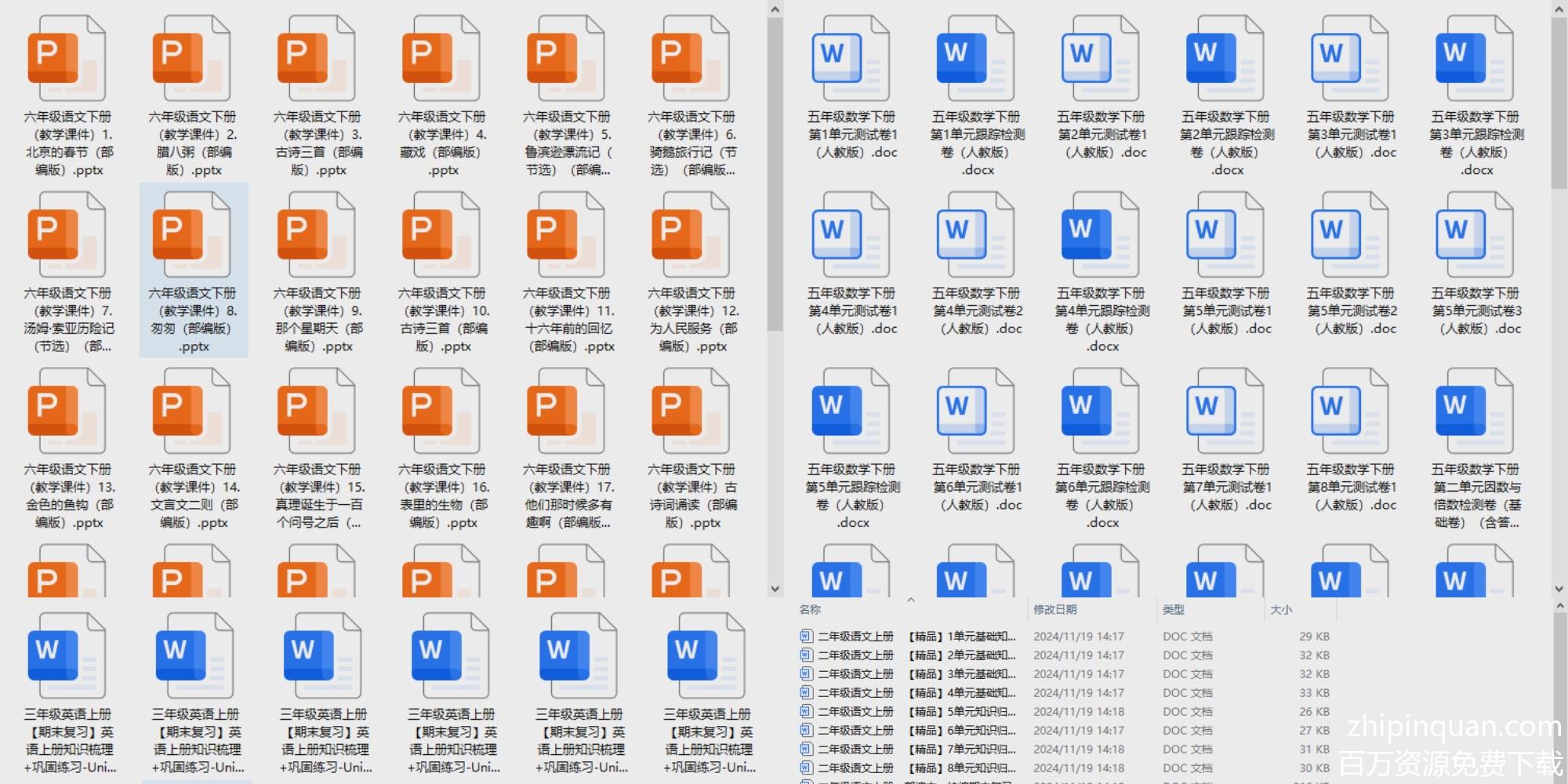Select the 古诗词诵读 PowerPoint file icon
Image resolution: width=1568 pixels, height=784 pixels.
(691, 412)
